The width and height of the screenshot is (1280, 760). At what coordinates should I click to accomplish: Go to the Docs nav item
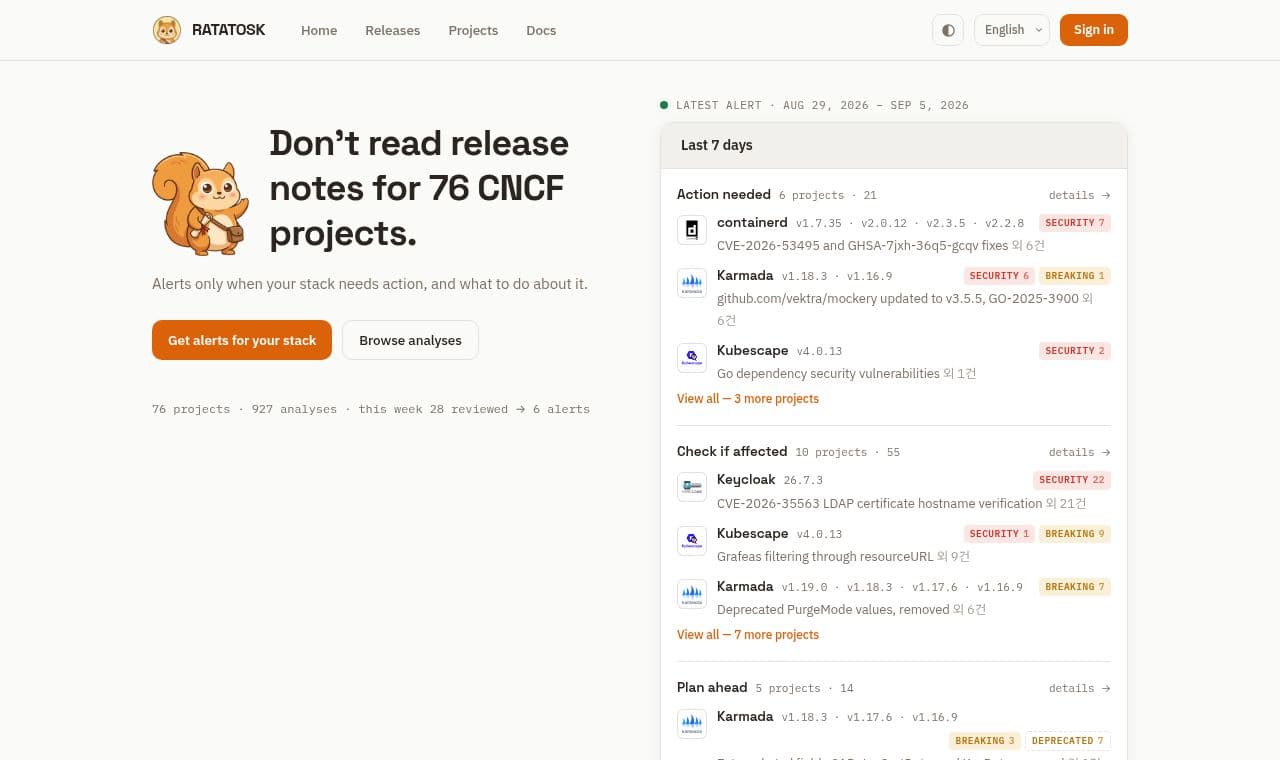(x=541, y=30)
